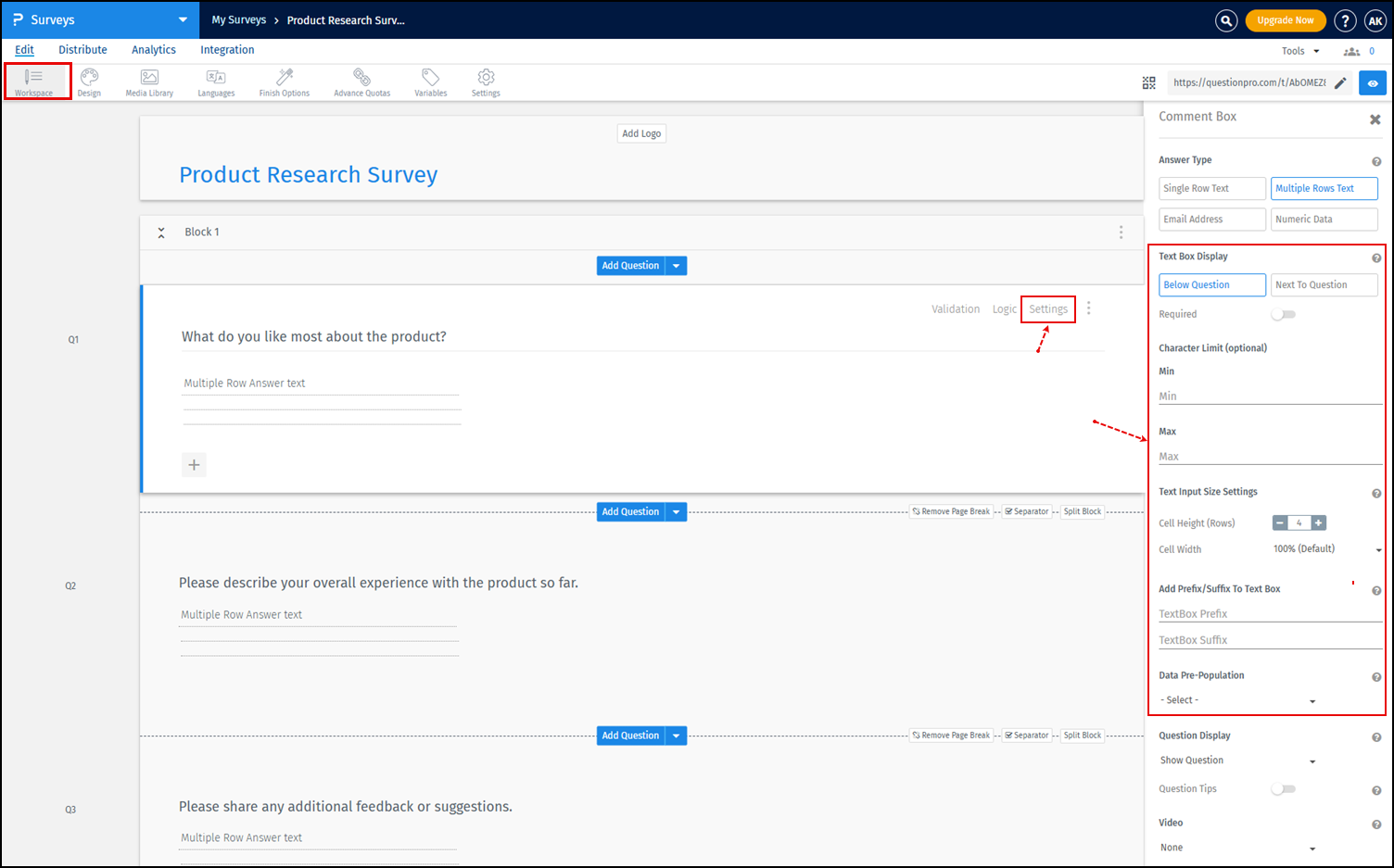1394x868 pixels.
Task: Expand the Add Question dropdown arrow
Action: 678,265
